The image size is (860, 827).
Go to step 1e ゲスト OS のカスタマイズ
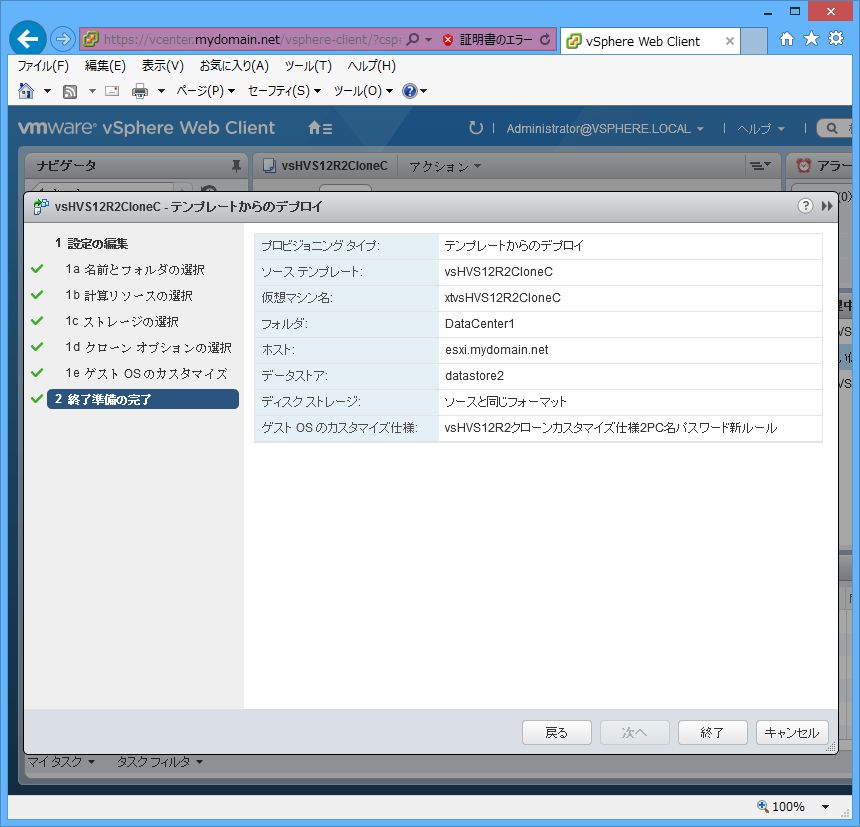point(146,373)
